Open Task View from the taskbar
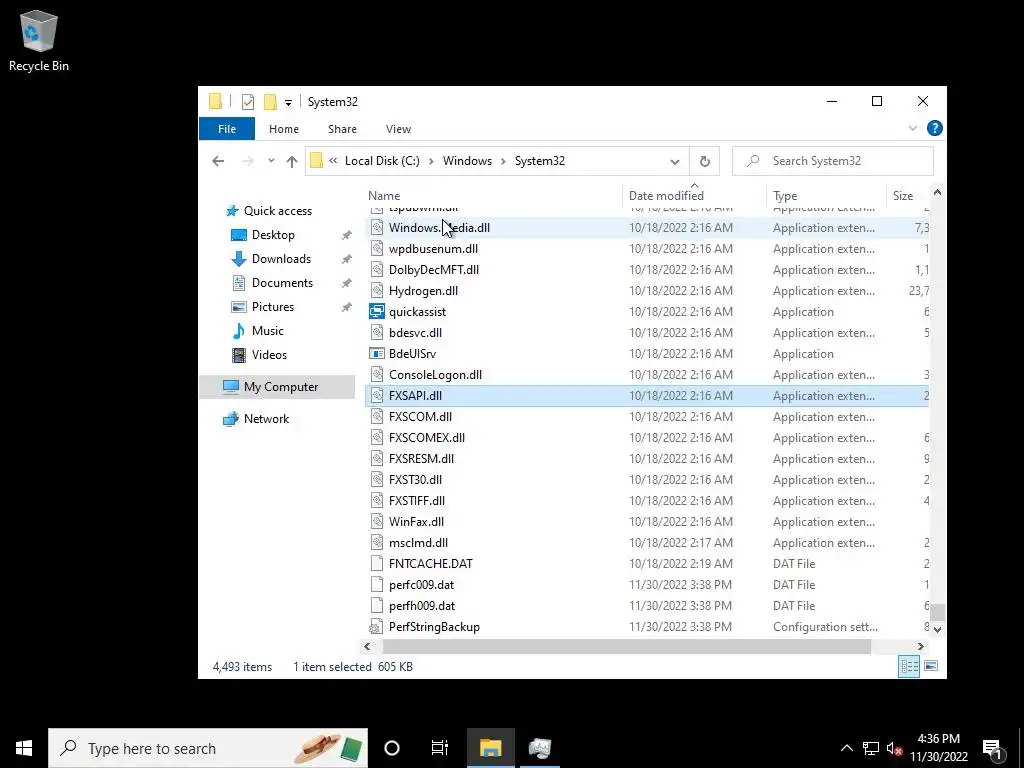Screen dimensions: 1024x768 click(440, 748)
